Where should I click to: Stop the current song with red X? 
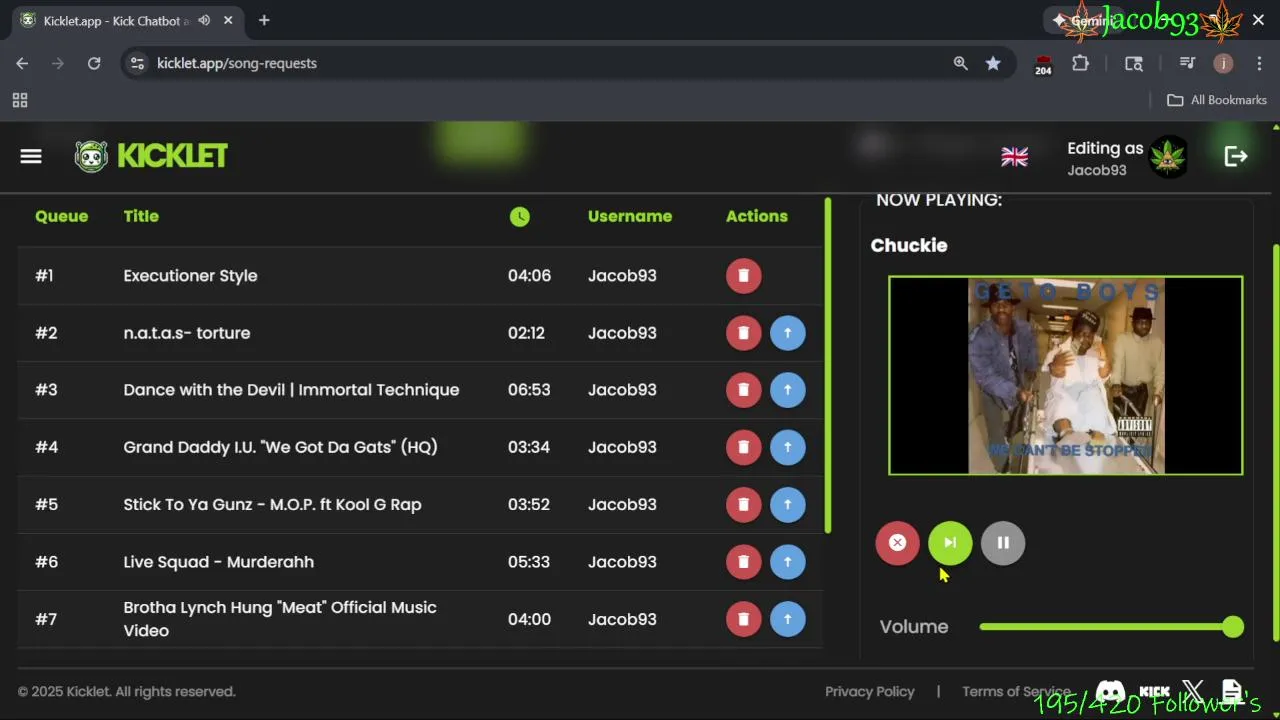click(x=897, y=543)
